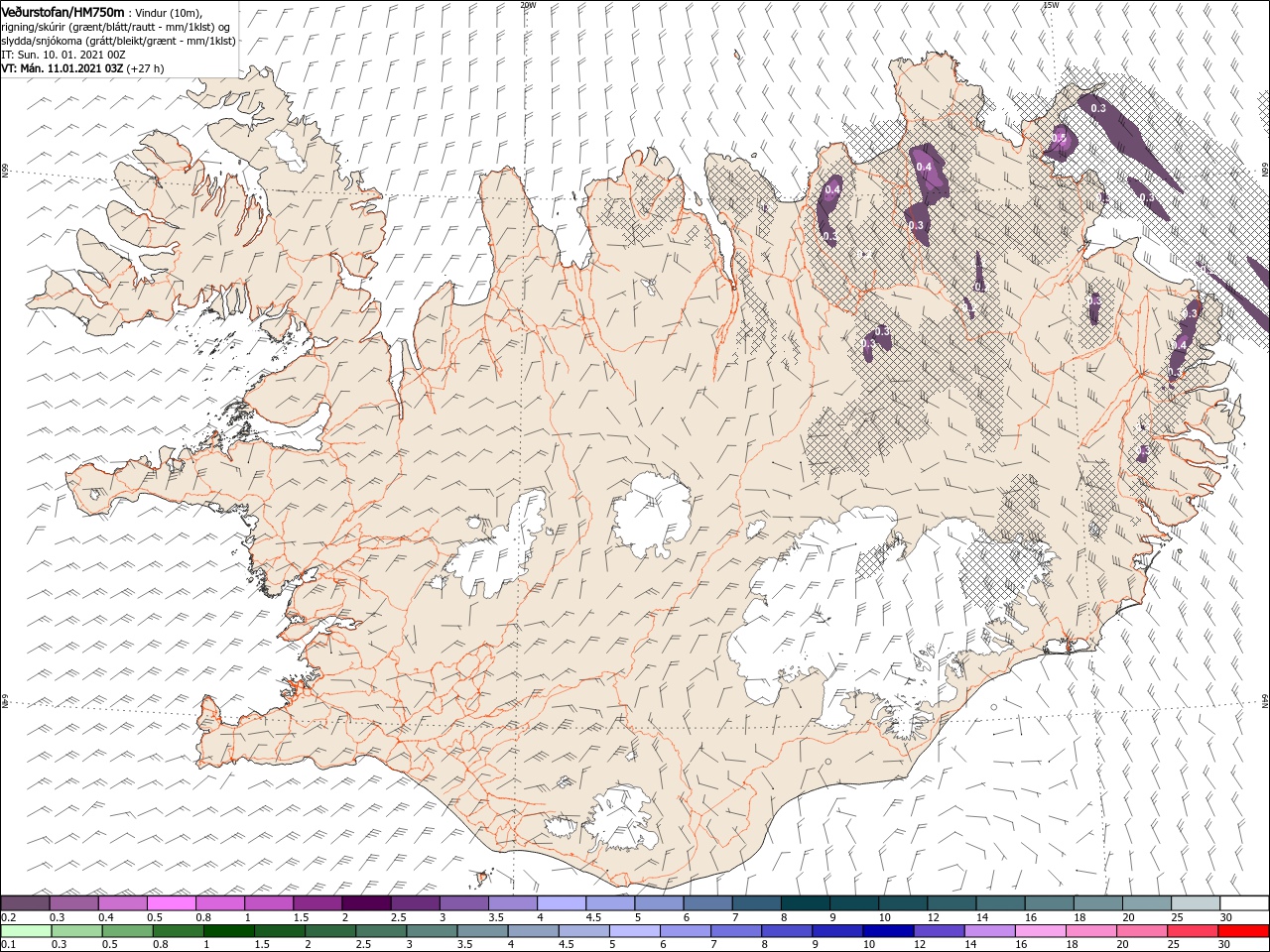Pick the upper legend swatch between 0.4 and 0.5
1270x952 pixels.
[x=123, y=902]
